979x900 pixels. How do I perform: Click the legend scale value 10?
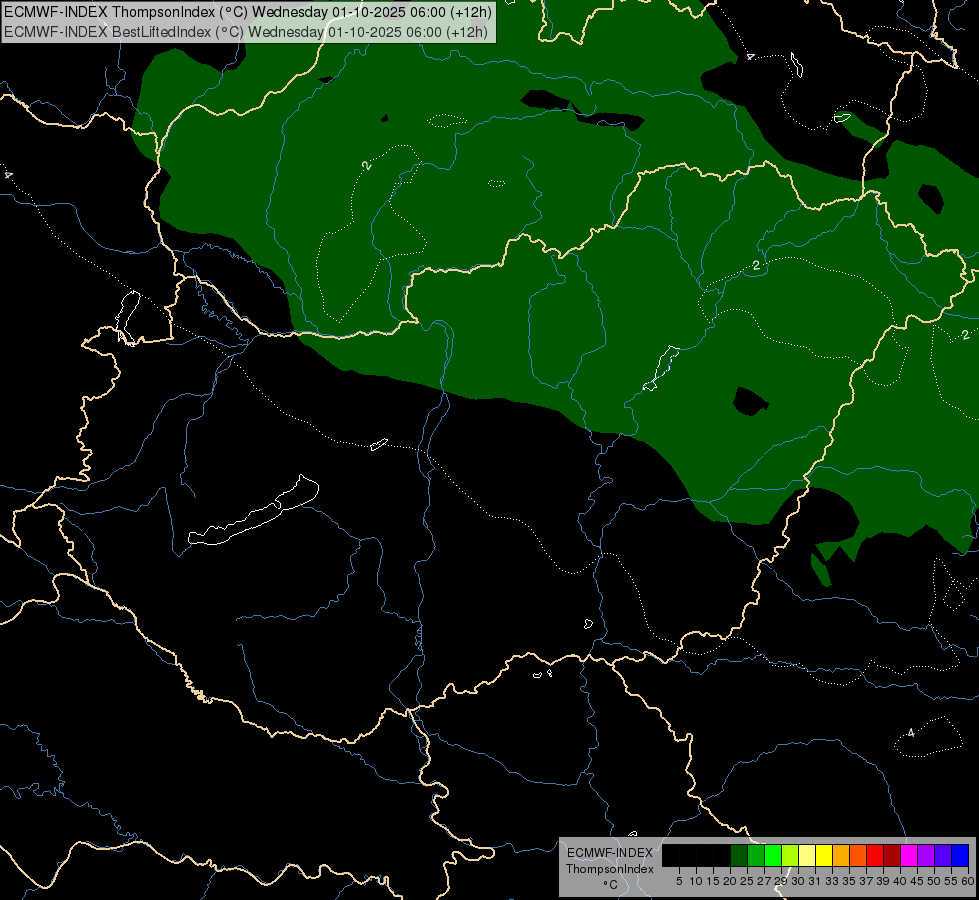pyautogui.click(x=696, y=881)
